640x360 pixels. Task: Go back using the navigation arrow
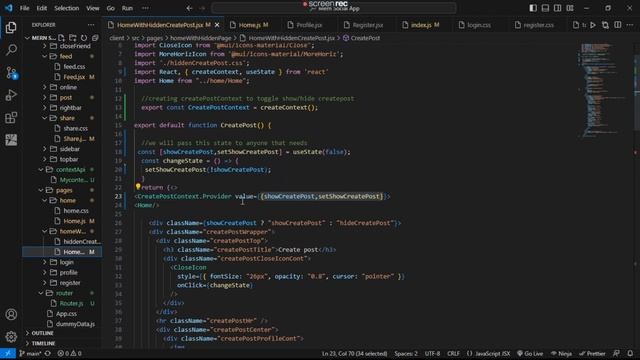189,8
